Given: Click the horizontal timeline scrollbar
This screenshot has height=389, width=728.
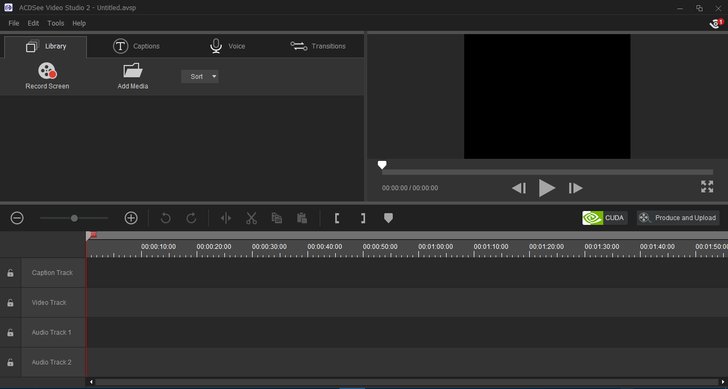Looking at the screenshot, I should point(407,382).
